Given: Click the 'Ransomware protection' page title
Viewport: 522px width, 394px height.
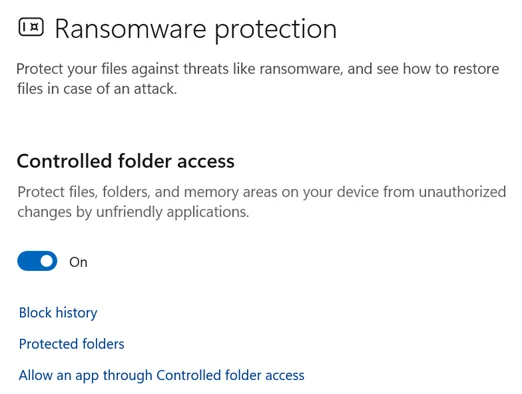Looking at the screenshot, I should point(196,29).
